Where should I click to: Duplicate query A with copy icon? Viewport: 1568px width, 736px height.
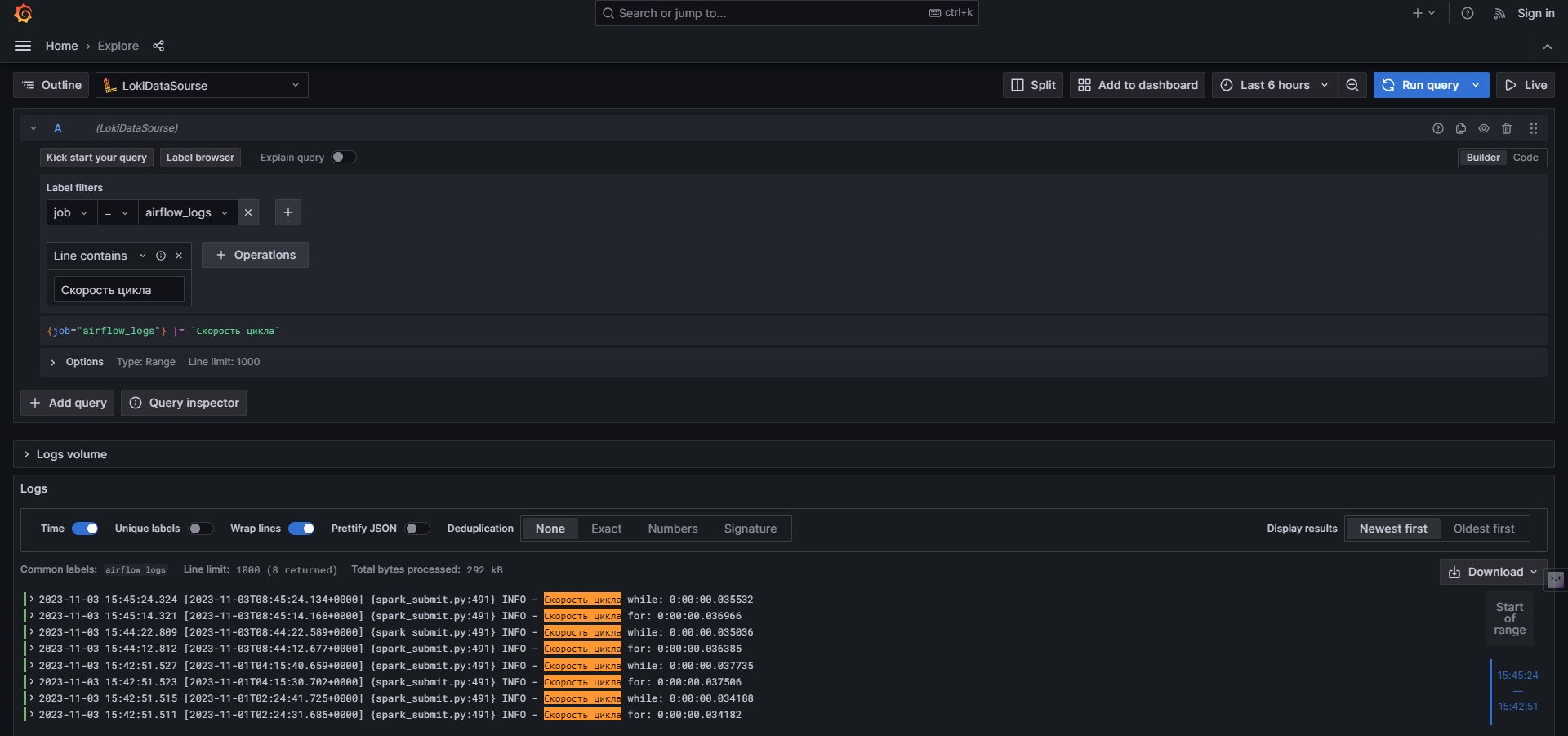tap(1461, 128)
